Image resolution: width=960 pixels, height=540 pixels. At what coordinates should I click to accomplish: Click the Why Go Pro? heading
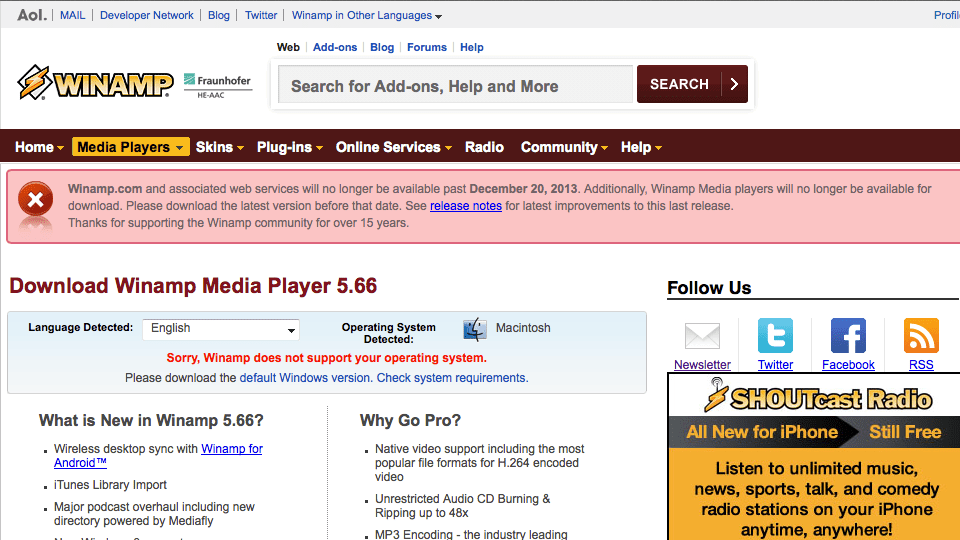click(410, 420)
